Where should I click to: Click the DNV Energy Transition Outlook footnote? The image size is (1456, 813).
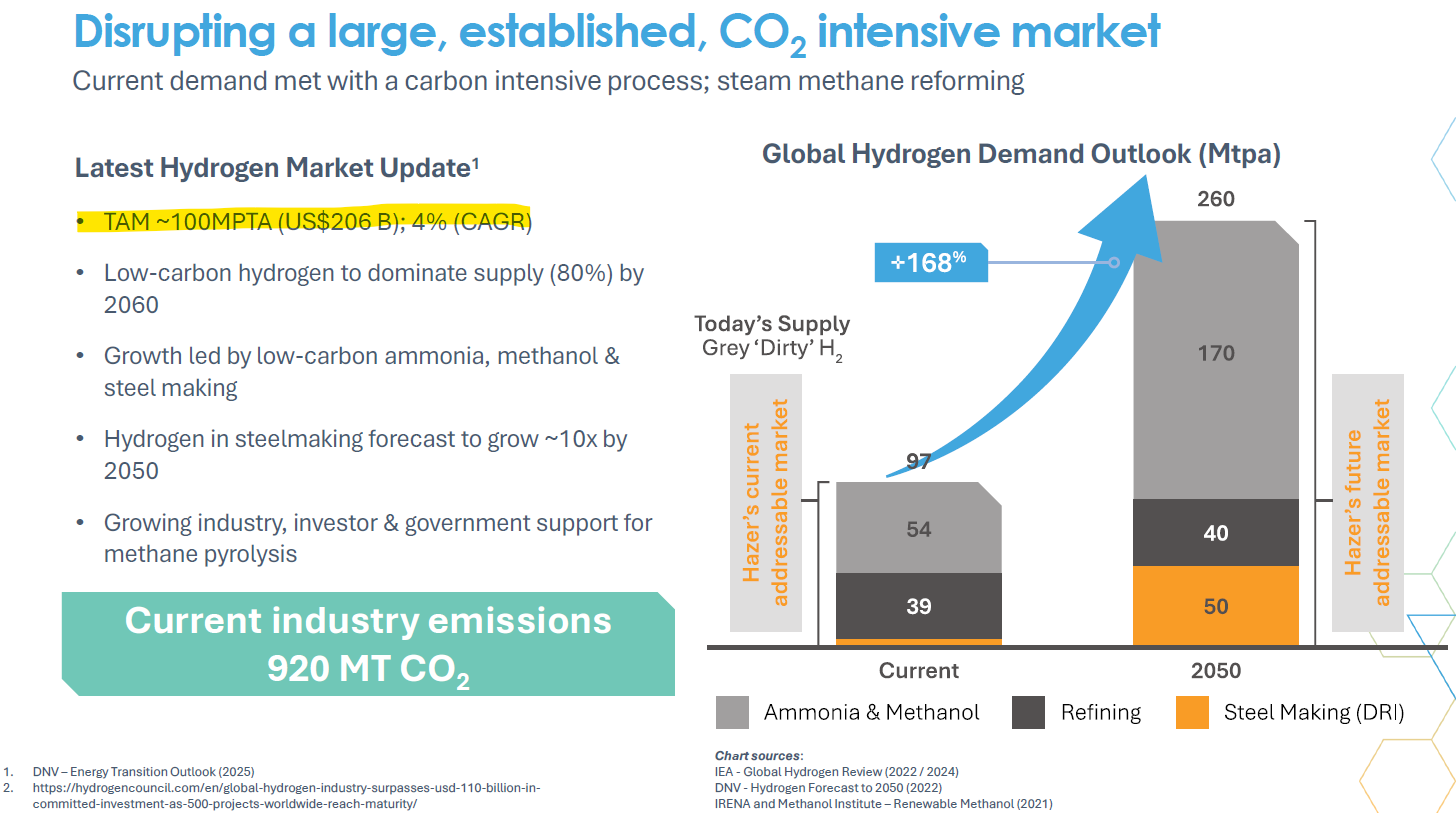click(143, 772)
